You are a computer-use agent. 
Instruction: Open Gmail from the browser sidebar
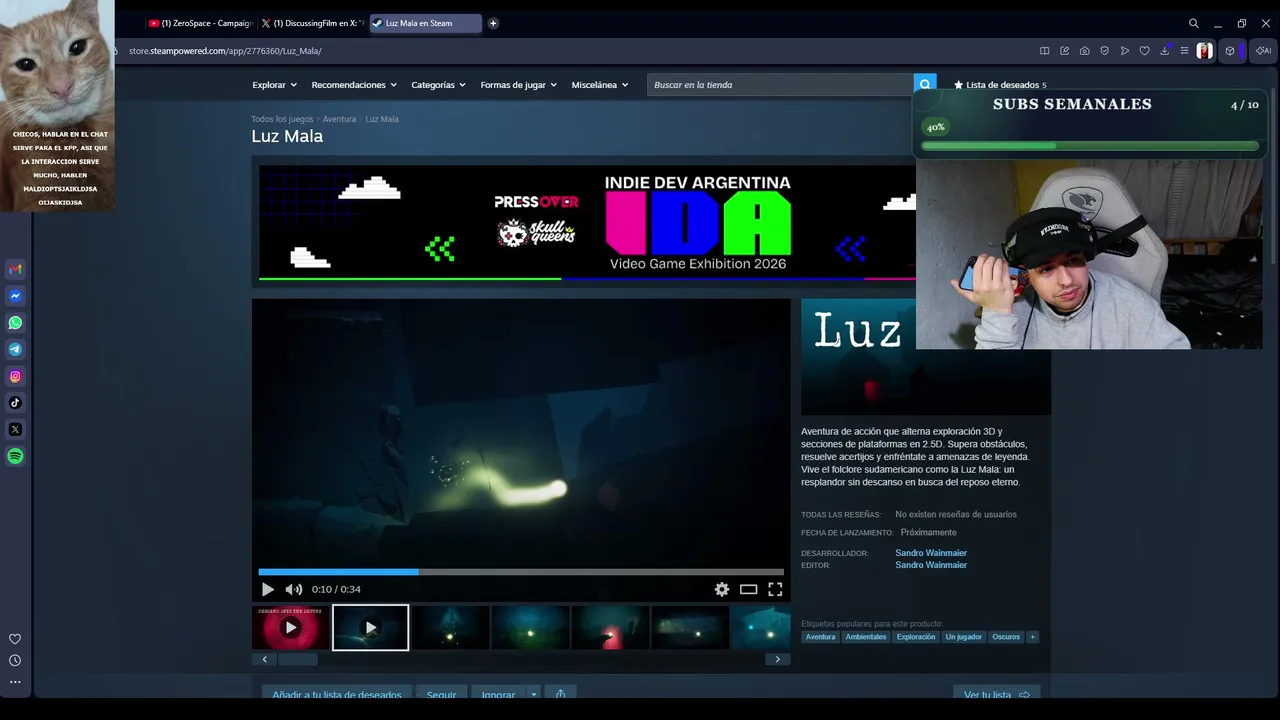coord(15,269)
